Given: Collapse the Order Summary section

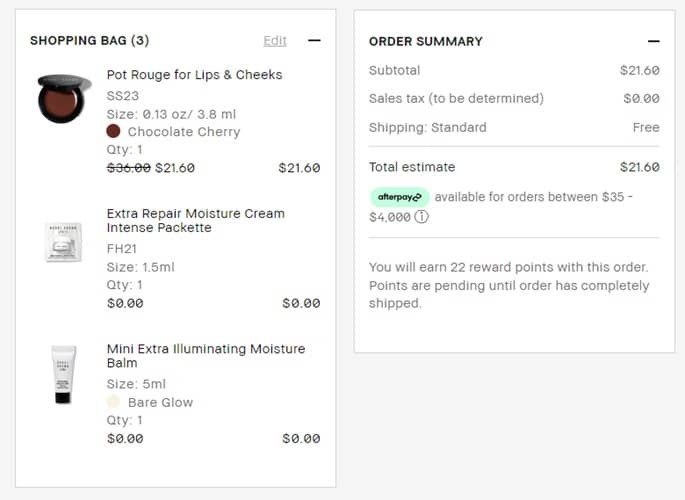Looking at the screenshot, I should [x=653, y=41].
